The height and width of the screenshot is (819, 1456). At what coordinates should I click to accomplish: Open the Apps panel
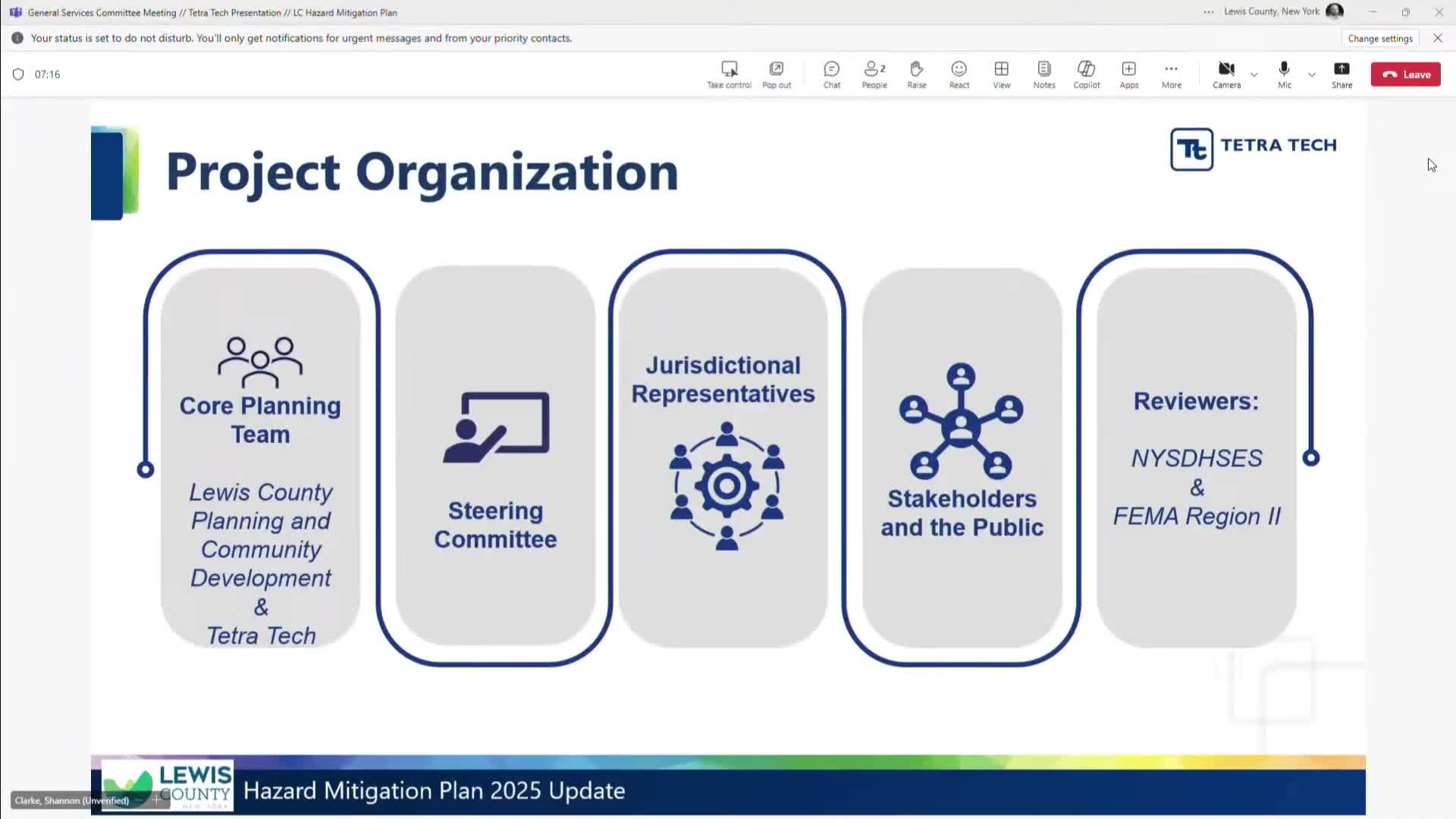tap(1129, 74)
